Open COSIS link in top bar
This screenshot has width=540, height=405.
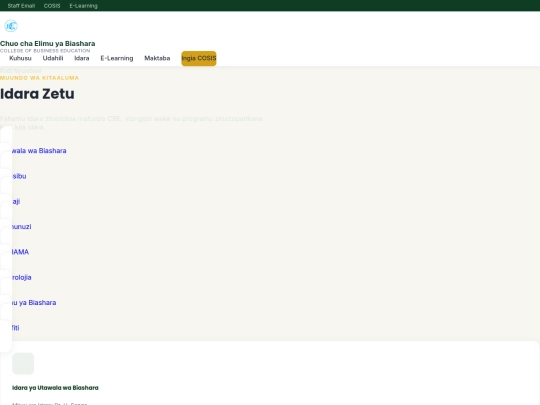52,6
